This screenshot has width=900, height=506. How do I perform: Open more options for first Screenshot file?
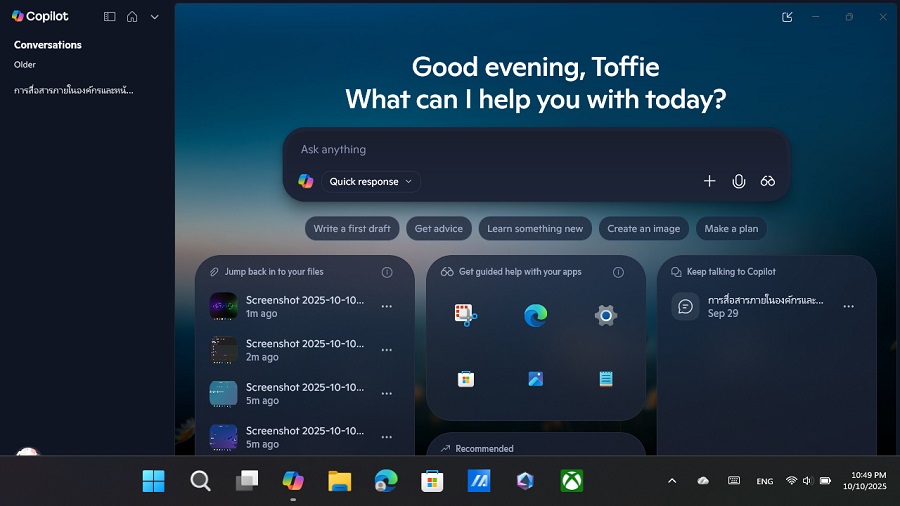[386, 307]
